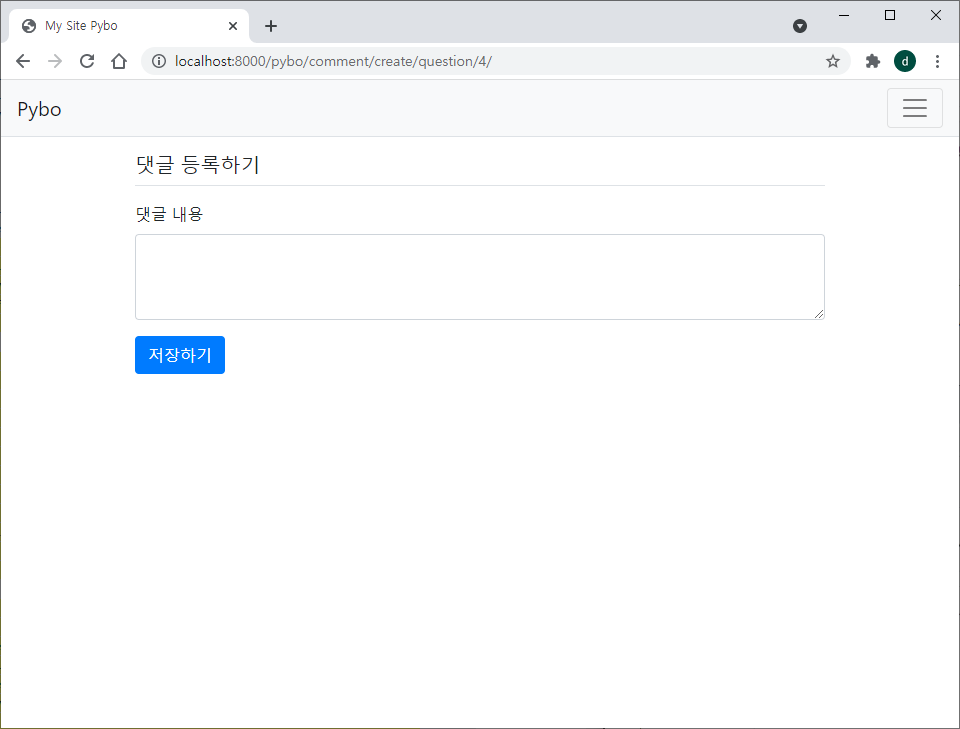Reload the current page
Screen dimensions: 960x729
[x=87, y=61]
